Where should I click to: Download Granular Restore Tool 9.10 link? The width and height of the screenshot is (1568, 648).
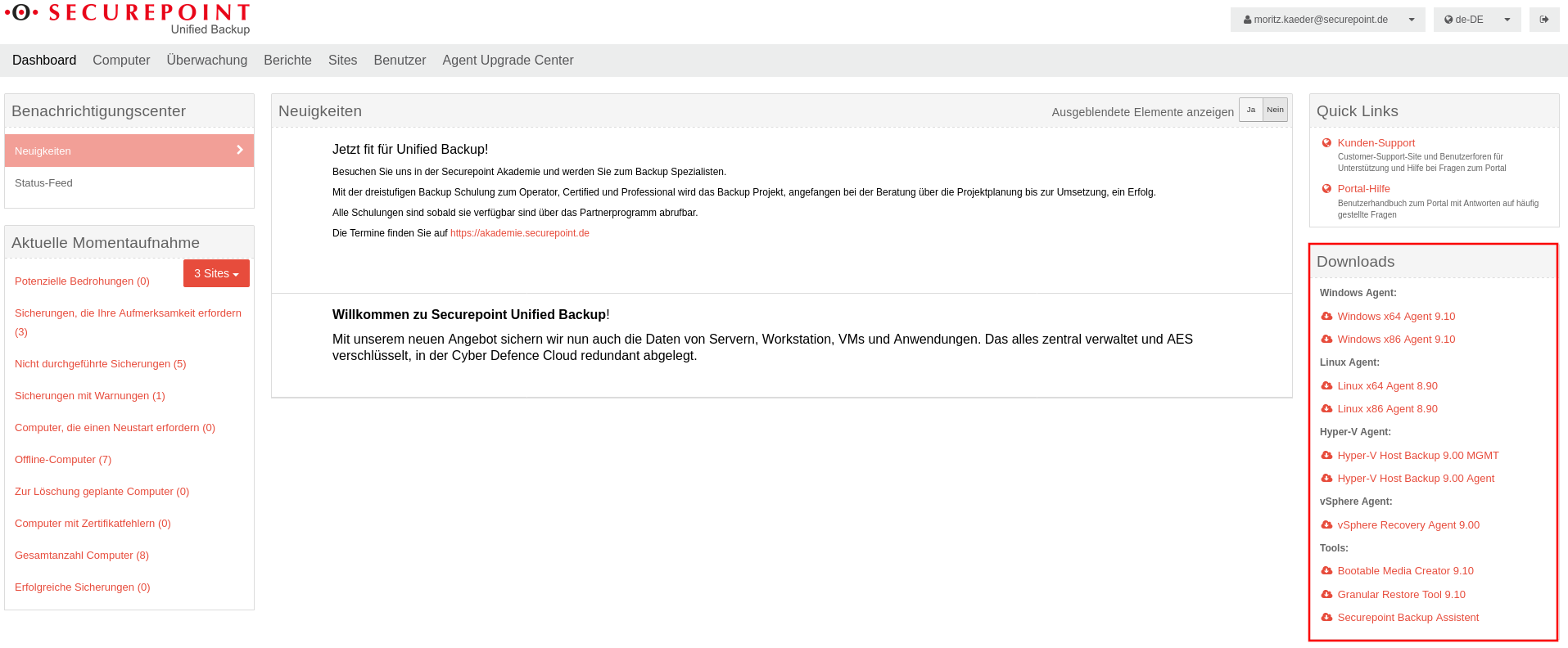tap(1402, 594)
